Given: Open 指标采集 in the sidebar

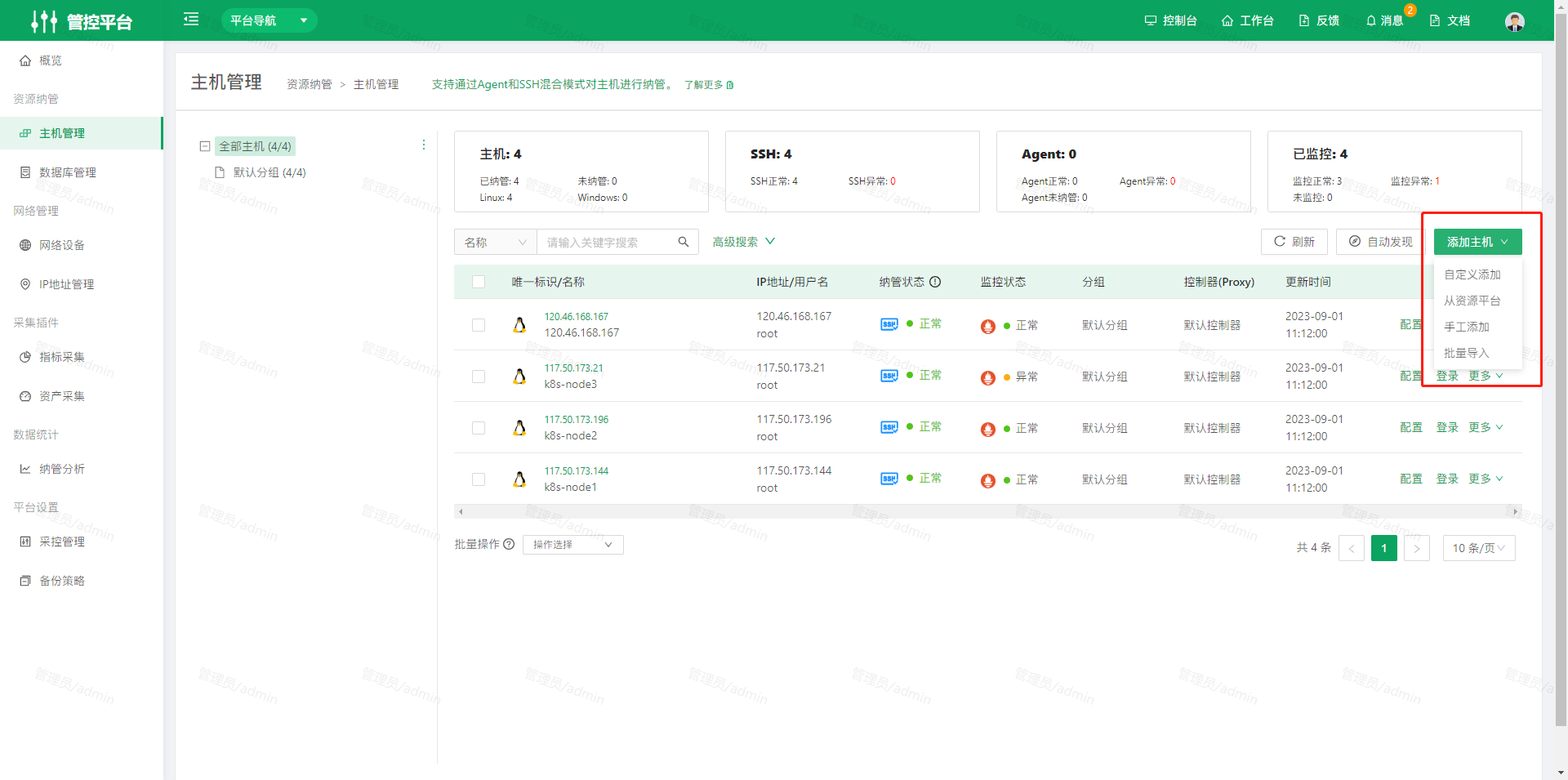Looking at the screenshot, I should [81, 357].
